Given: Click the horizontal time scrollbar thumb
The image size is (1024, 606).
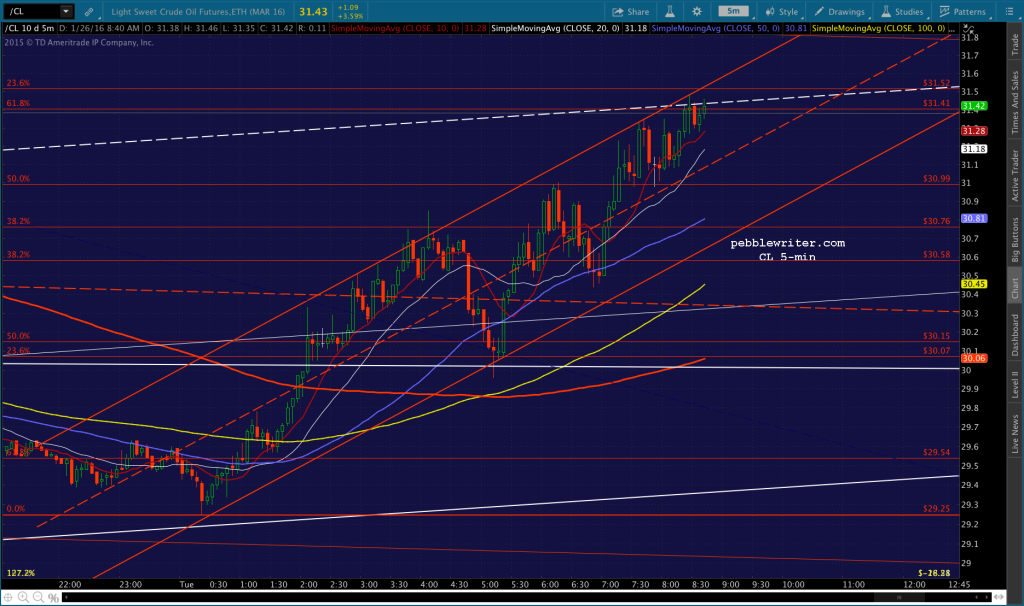Looking at the screenshot, I should click(898, 597).
